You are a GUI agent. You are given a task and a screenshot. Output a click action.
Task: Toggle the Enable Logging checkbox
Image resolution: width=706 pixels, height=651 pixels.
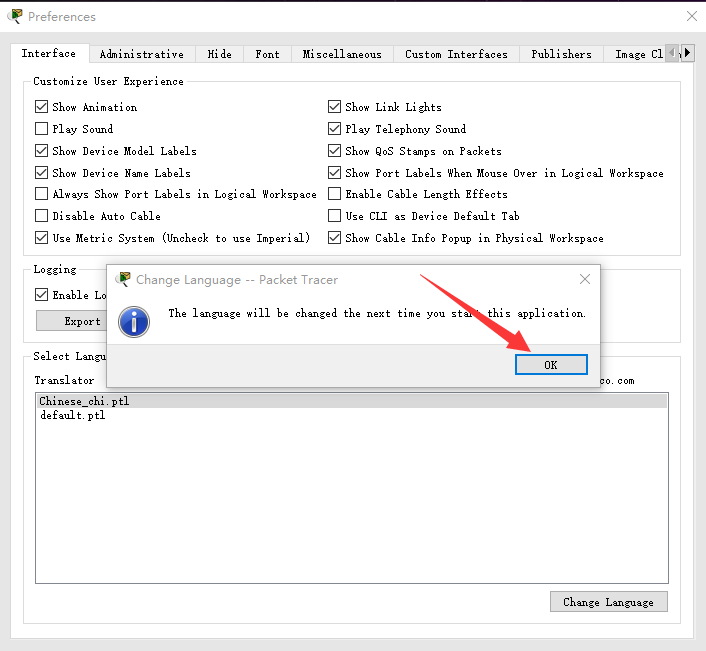[41, 295]
